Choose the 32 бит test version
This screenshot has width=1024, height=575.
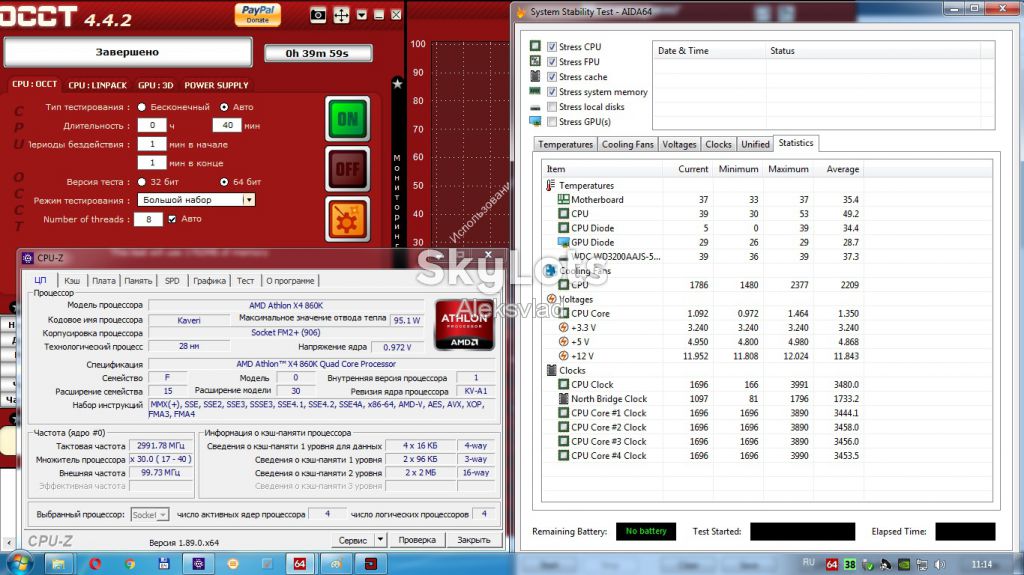(142, 182)
